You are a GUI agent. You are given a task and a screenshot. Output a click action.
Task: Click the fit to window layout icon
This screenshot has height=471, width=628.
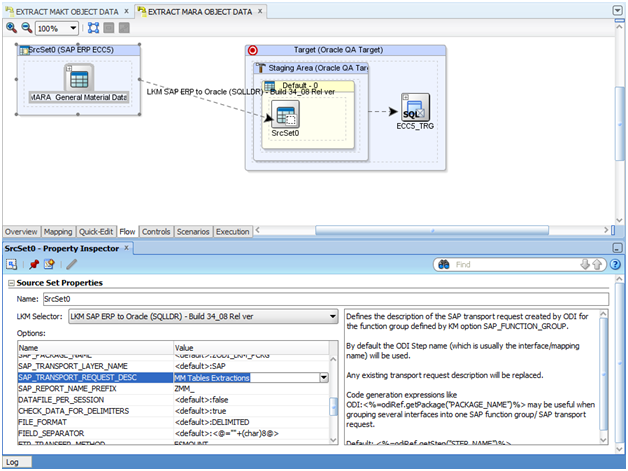coord(93,28)
